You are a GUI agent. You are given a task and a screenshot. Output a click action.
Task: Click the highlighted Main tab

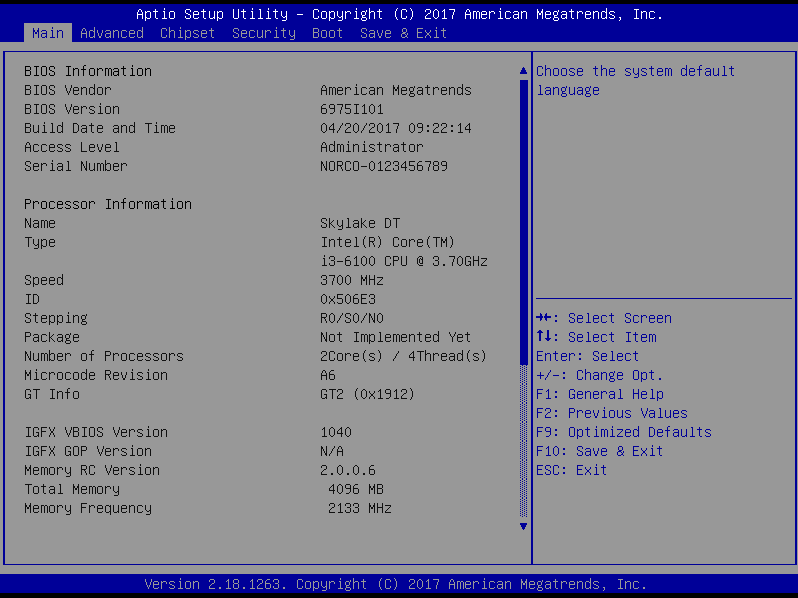point(47,33)
